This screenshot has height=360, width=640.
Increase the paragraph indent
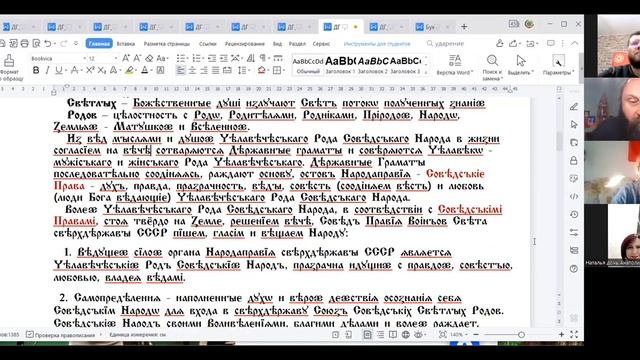(224, 58)
